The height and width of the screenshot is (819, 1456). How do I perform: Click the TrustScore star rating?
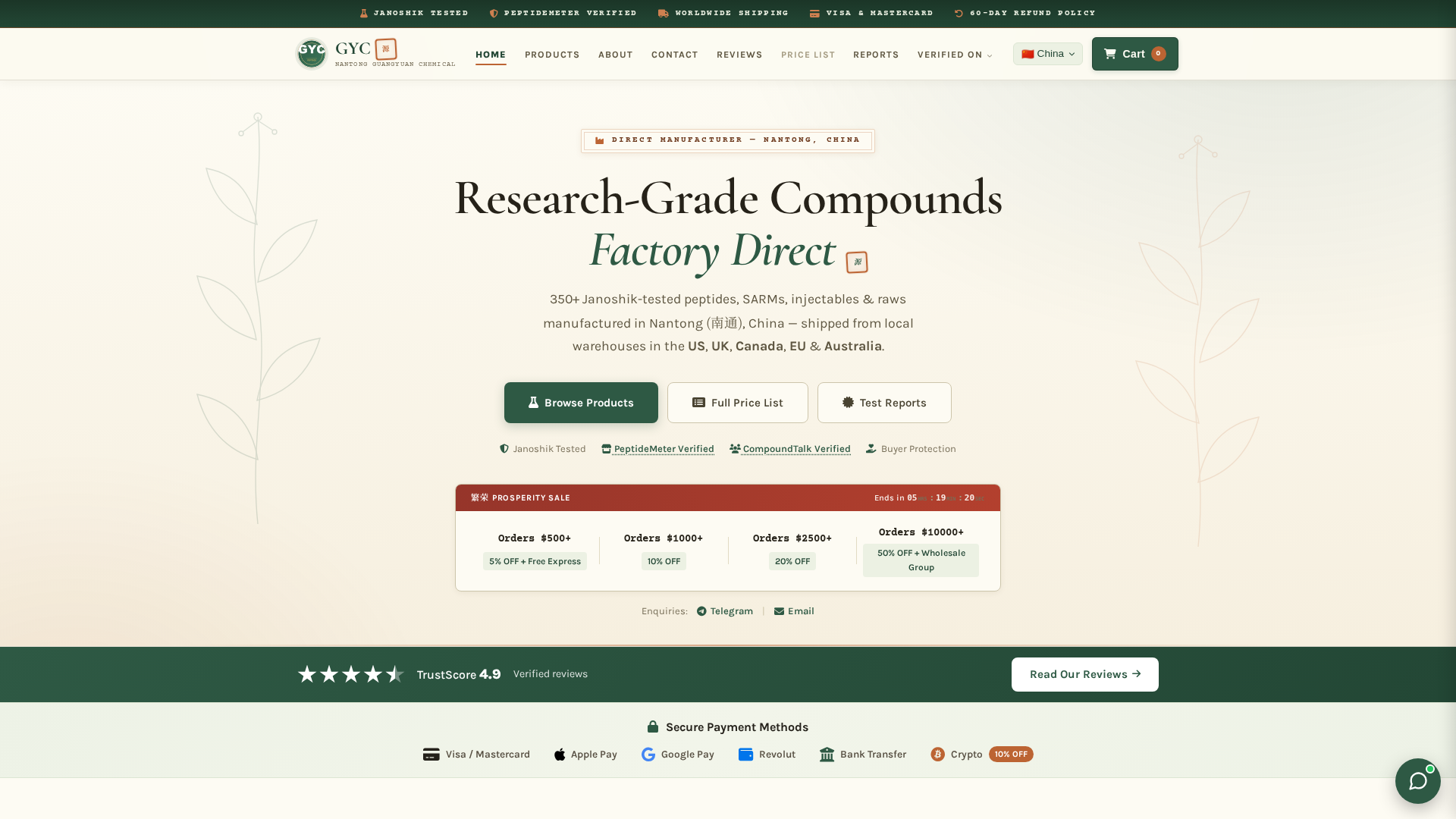tap(351, 674)
